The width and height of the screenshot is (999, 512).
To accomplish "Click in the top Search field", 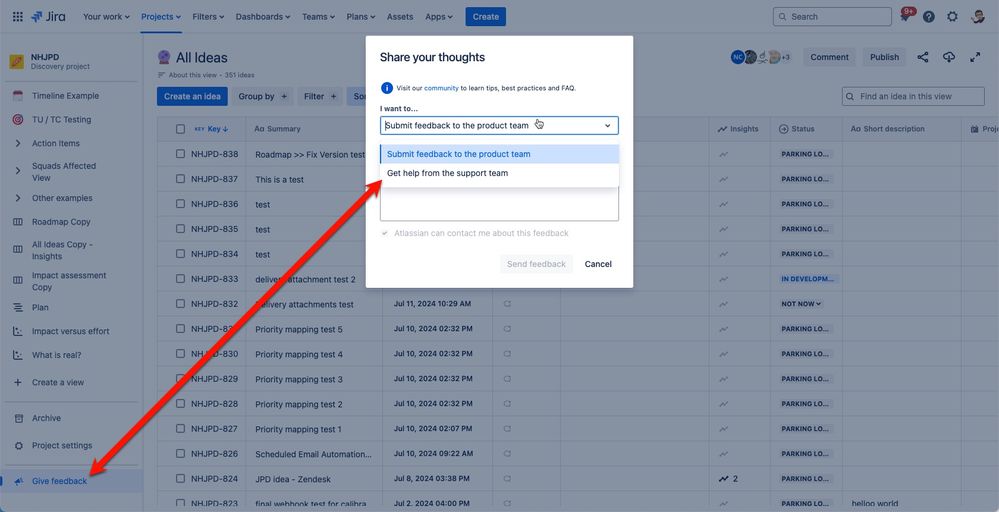I will click(x=832, y=17).
